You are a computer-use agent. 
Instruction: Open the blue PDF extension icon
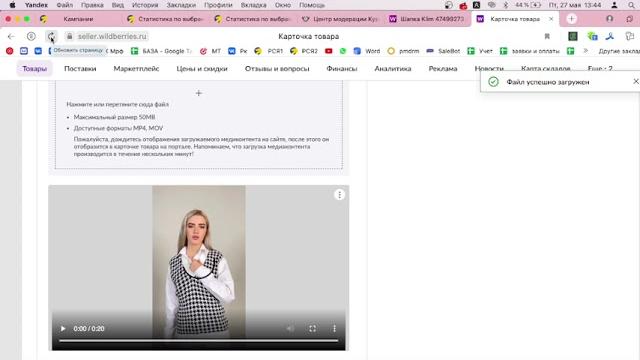(610, 36)
